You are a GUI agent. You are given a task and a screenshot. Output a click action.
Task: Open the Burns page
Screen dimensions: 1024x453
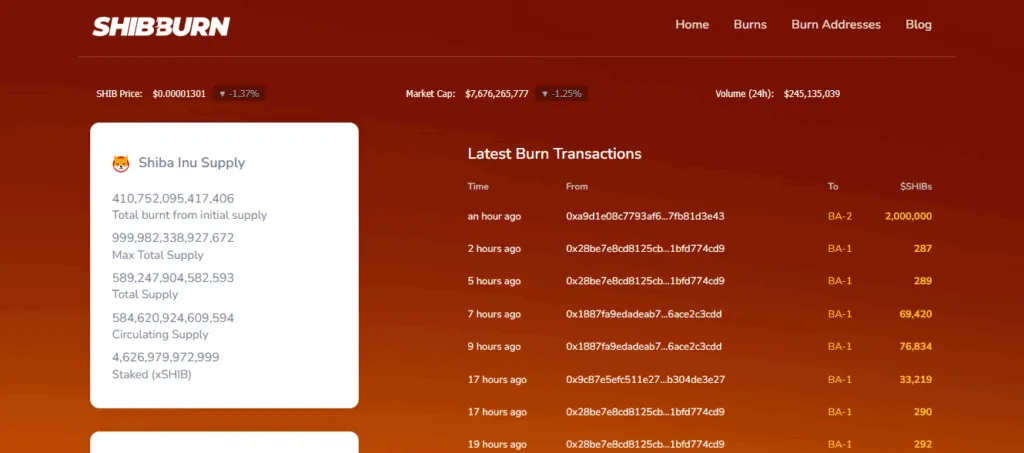point(750,25)
